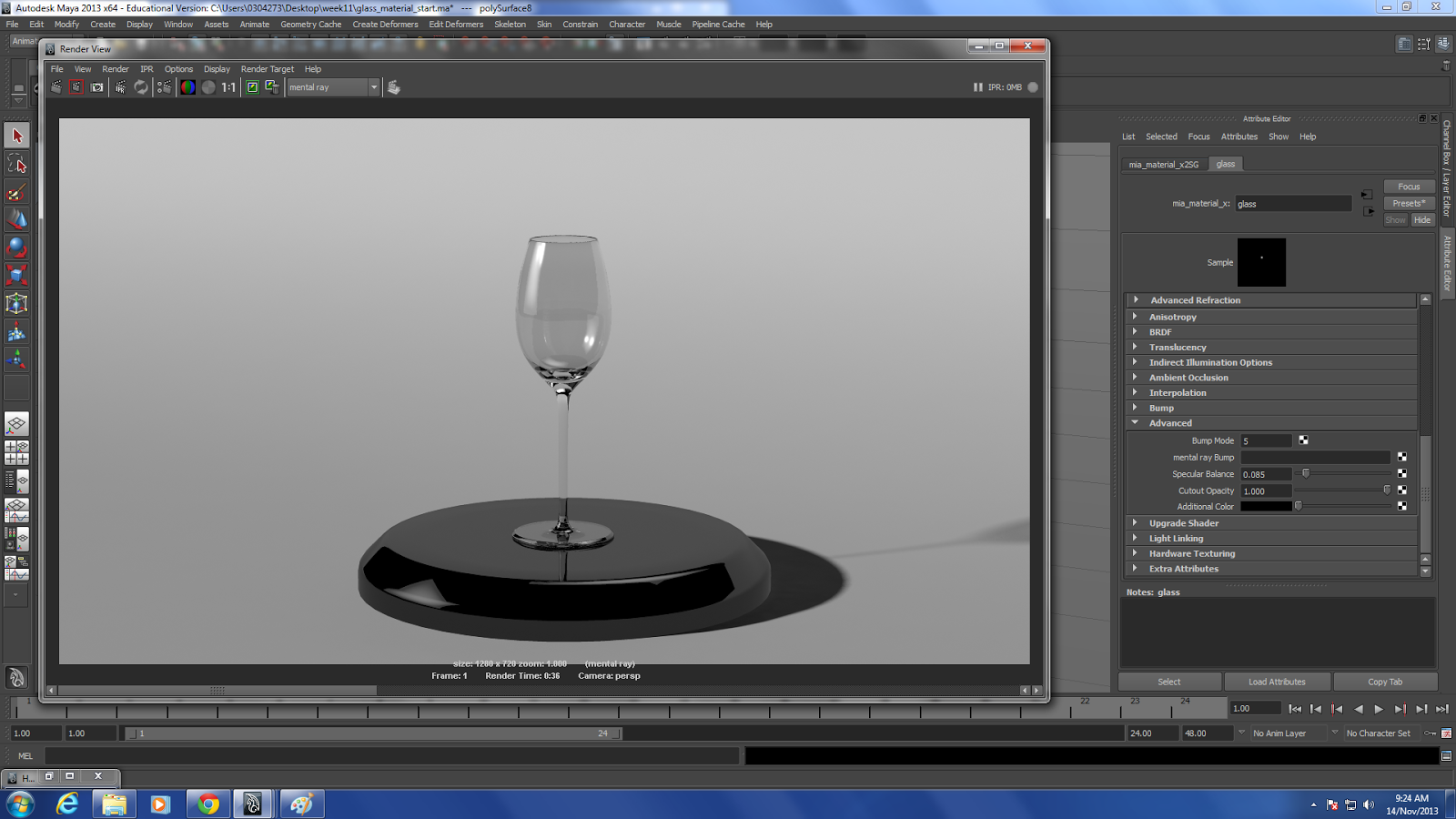Expand the Ambient Occlusion section

pos(1272,378)
